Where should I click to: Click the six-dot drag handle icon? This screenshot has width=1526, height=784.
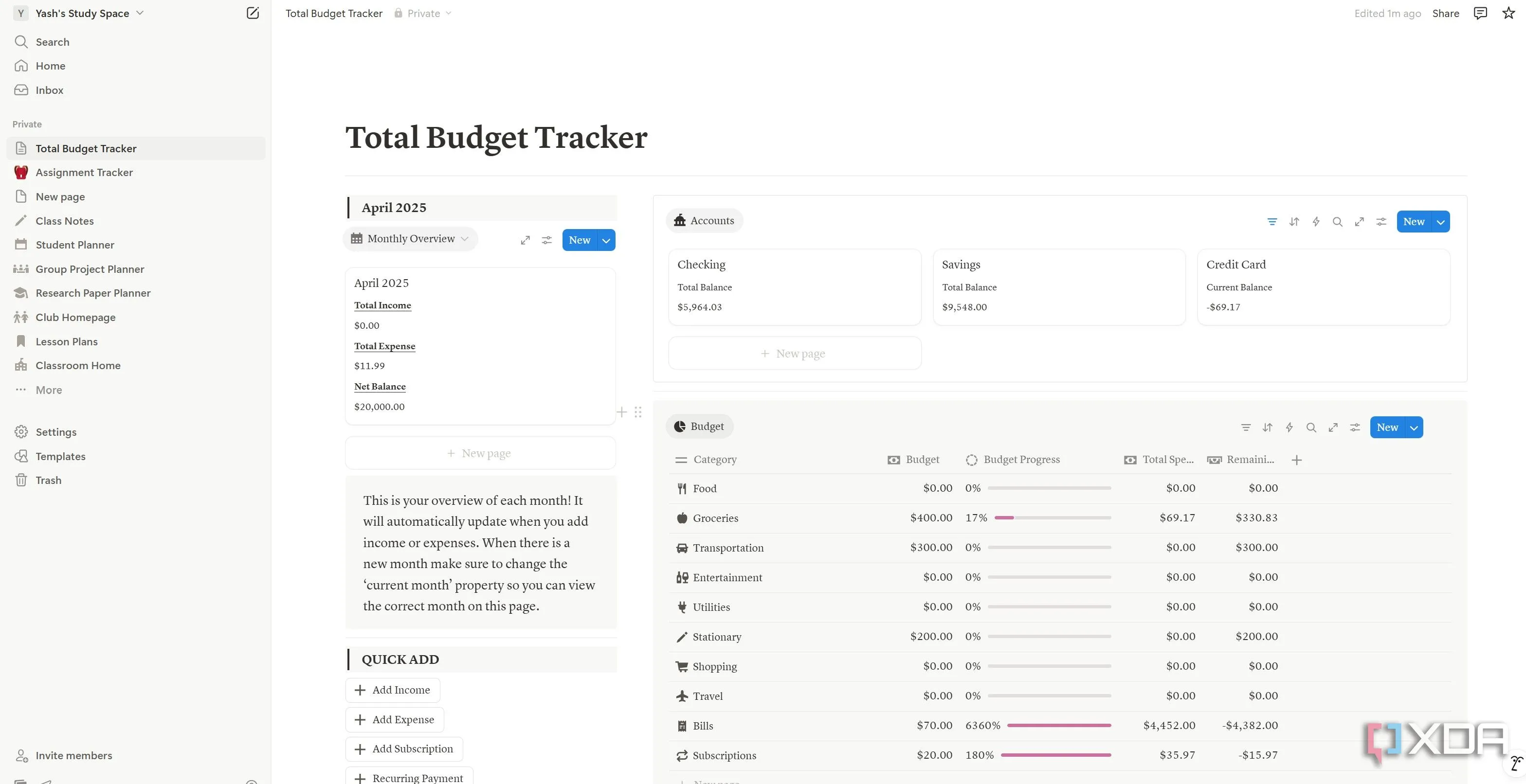638,412
